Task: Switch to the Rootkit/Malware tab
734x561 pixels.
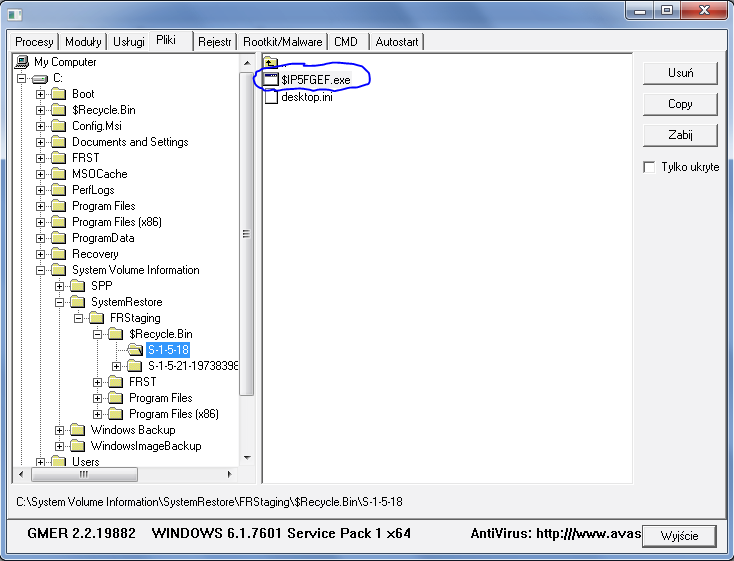Action: [x=282, y=42]
